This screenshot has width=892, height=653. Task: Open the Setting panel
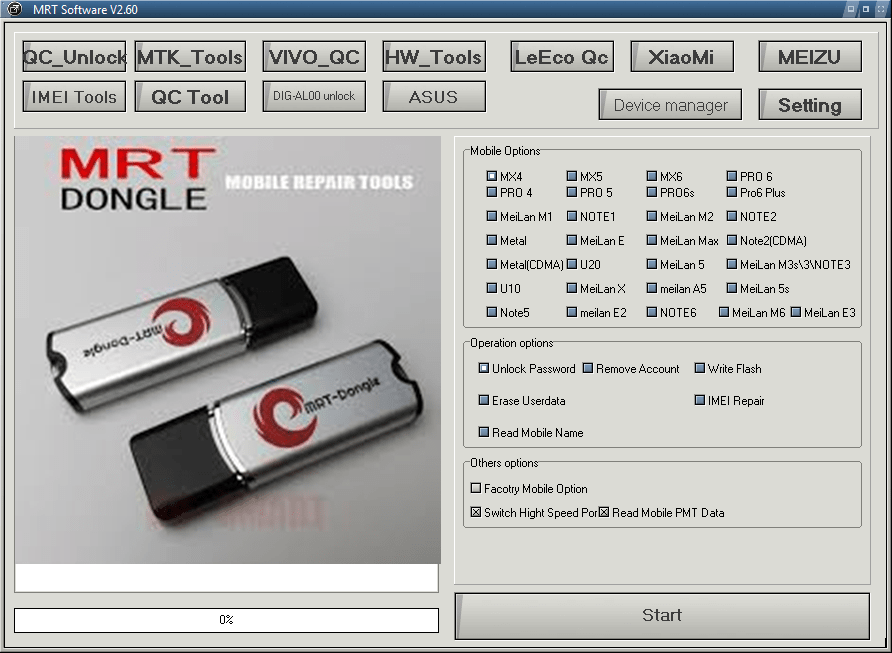810,104
